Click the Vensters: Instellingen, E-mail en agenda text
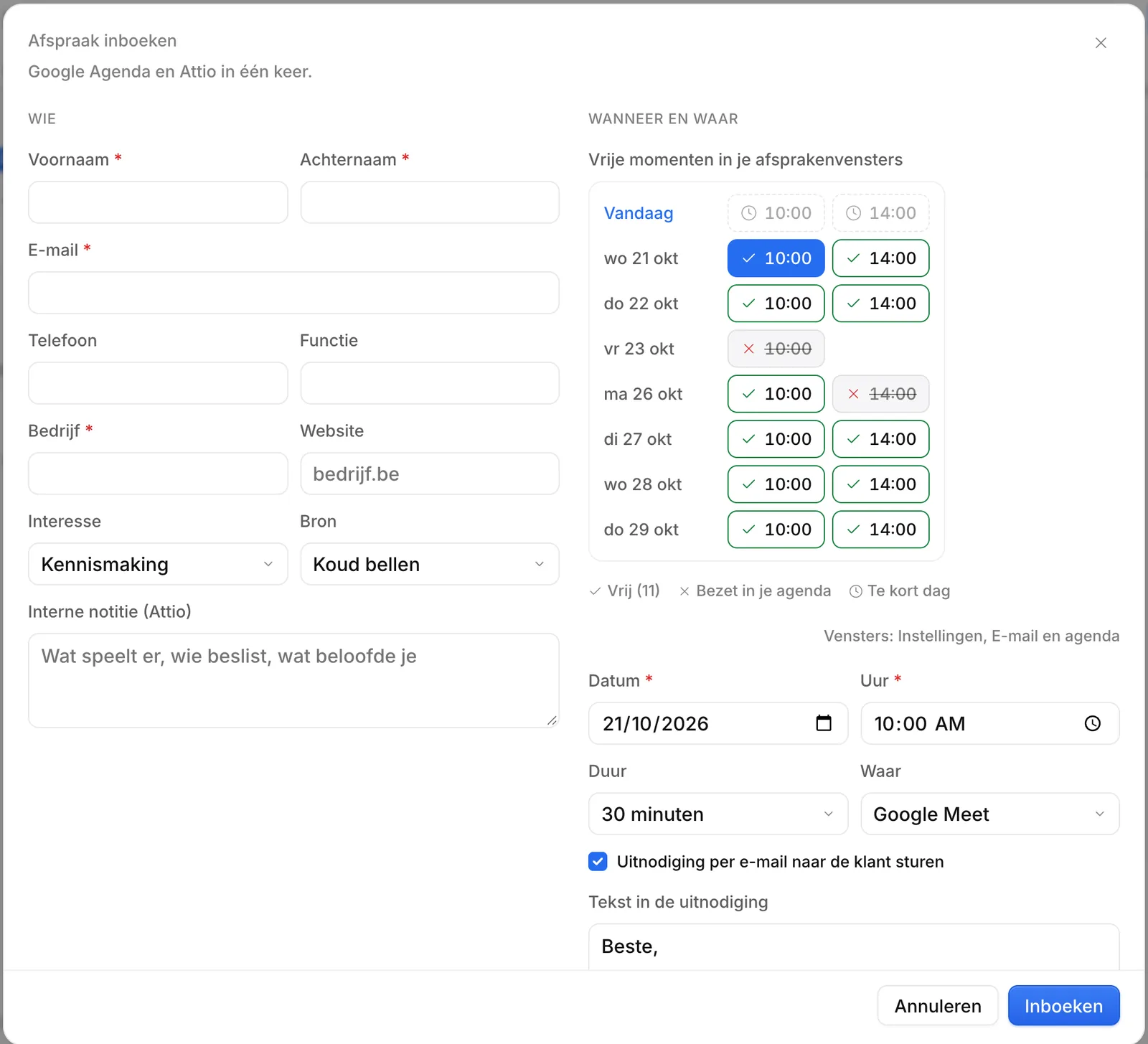Viewport: 1148px width, 1044px height. pyautogui.click(x=971, y=636)
